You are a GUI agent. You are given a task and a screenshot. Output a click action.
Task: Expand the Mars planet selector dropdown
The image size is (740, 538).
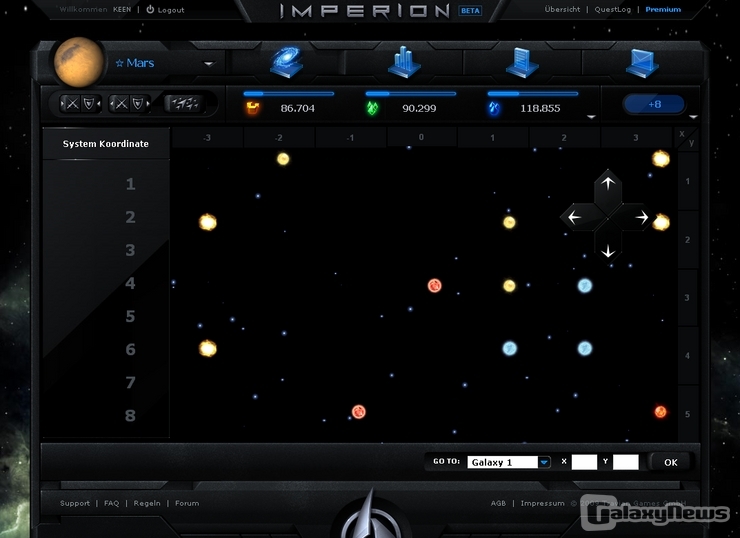tap(208, 64)
